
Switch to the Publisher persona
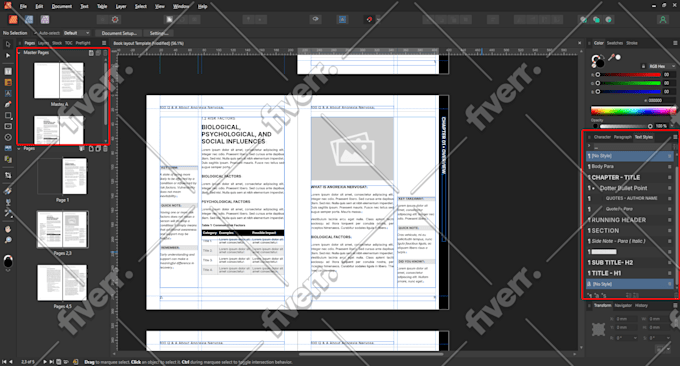(x=13, y=20)
